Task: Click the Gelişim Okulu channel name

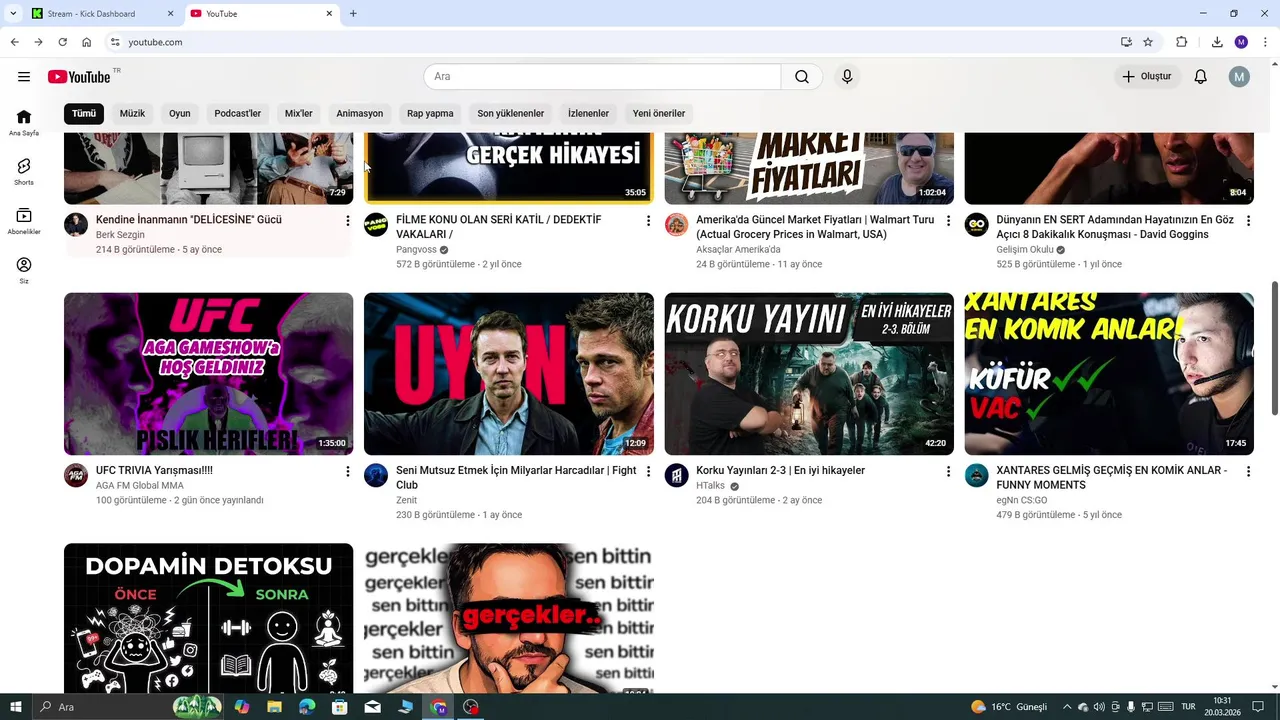Action: (1024, 250)
